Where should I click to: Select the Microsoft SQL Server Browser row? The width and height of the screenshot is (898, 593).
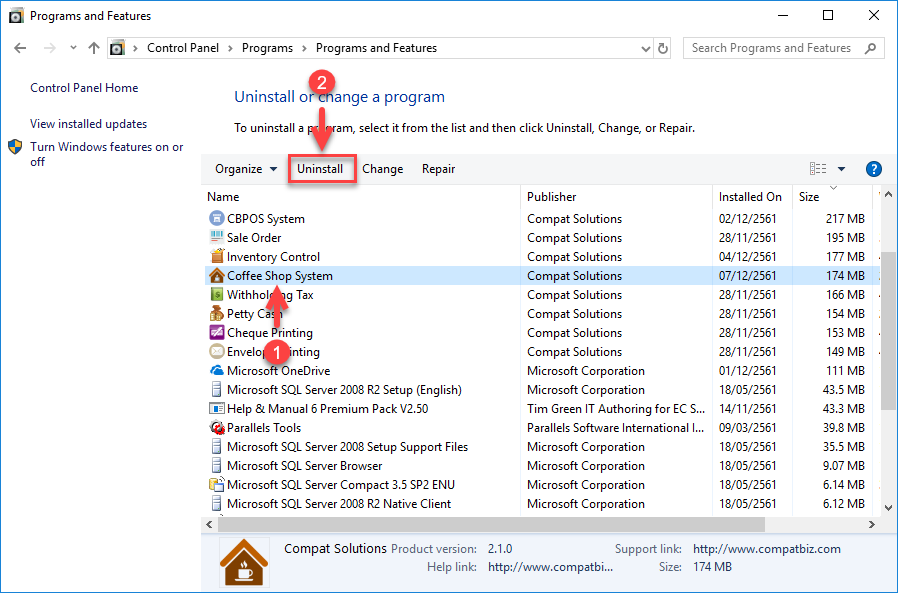(542, 465)
